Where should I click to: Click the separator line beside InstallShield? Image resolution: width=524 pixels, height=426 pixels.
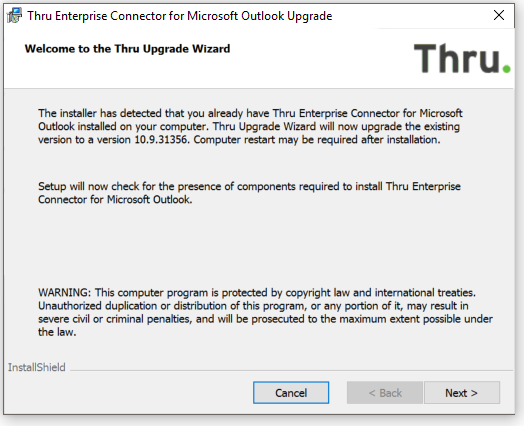pyautogui.click(x=291, y=370)
